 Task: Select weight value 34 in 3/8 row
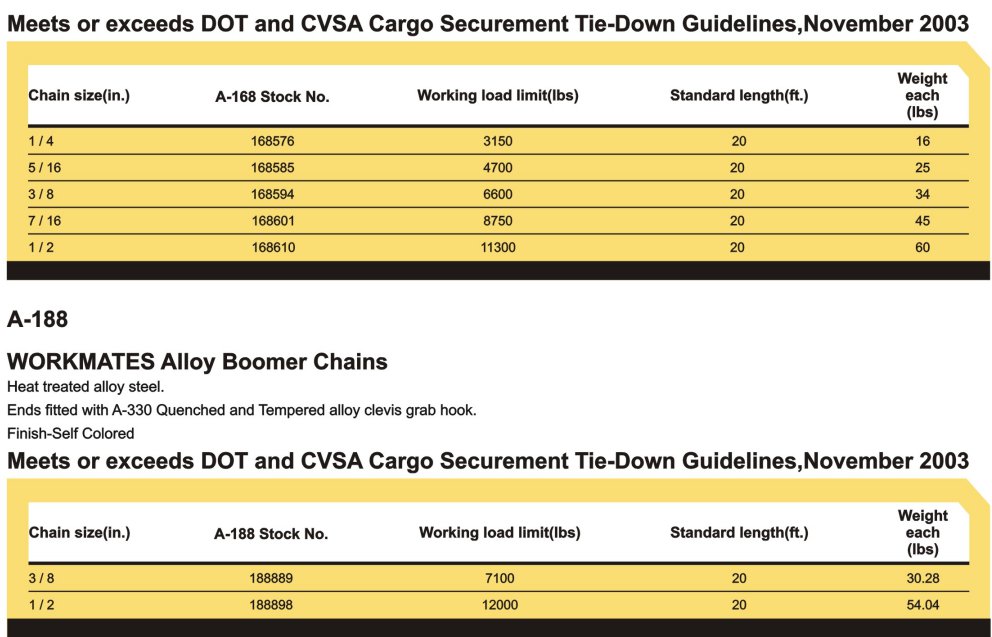(922, 194)
